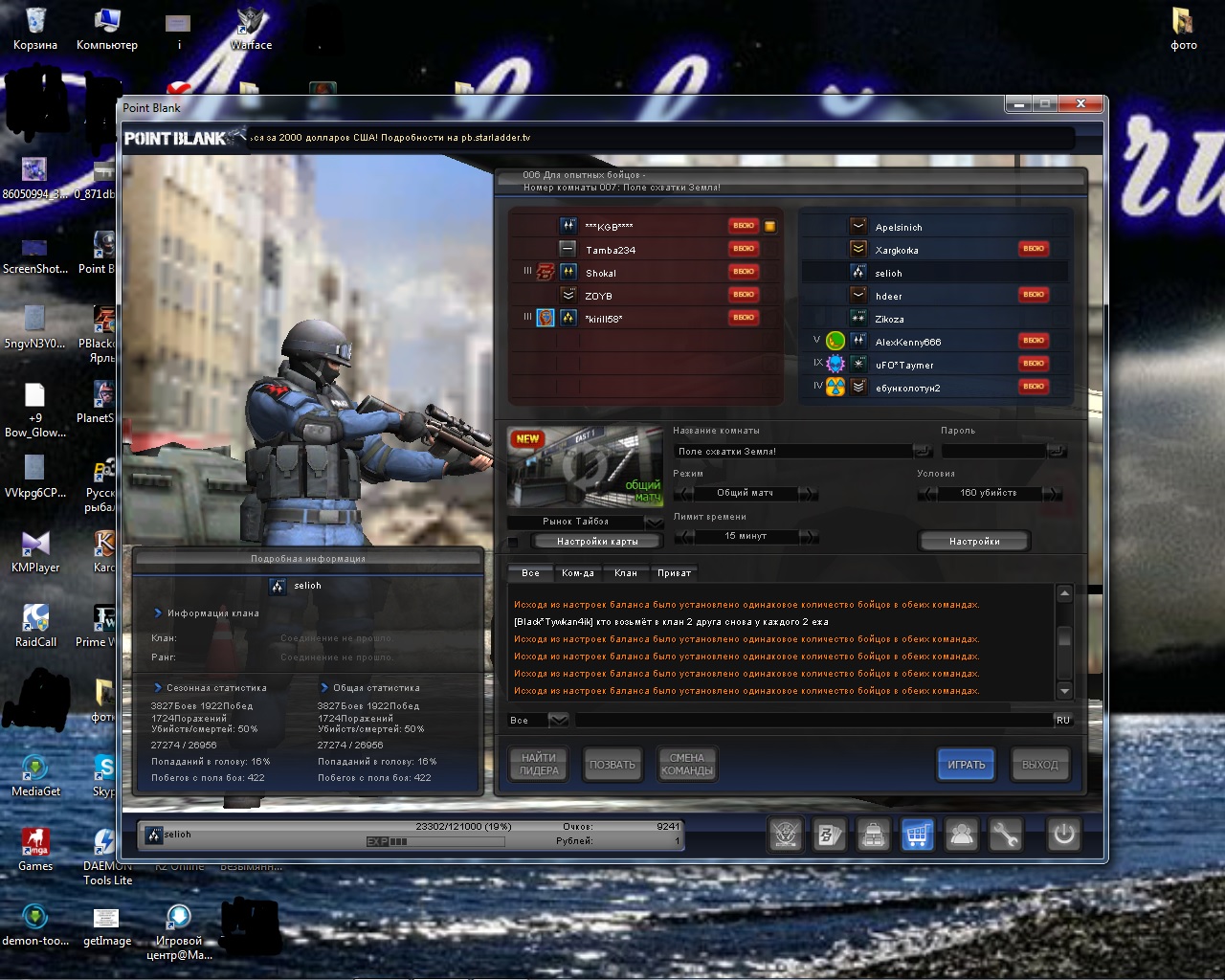
Task: Click the chat scrollbar up arrow
Action: 1064,594
